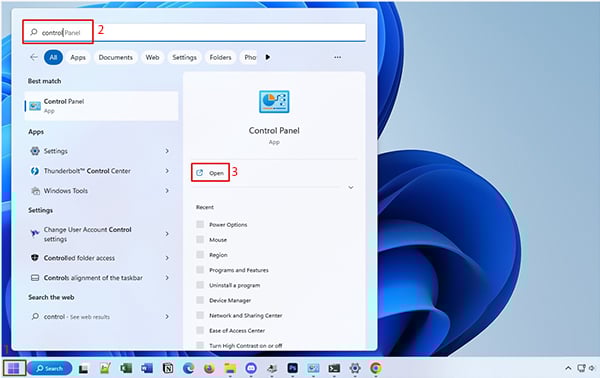Open Photoshop from the taskbar
This screenshot has width=600, height=378.
pyautogui.click(x=292, y=368)
